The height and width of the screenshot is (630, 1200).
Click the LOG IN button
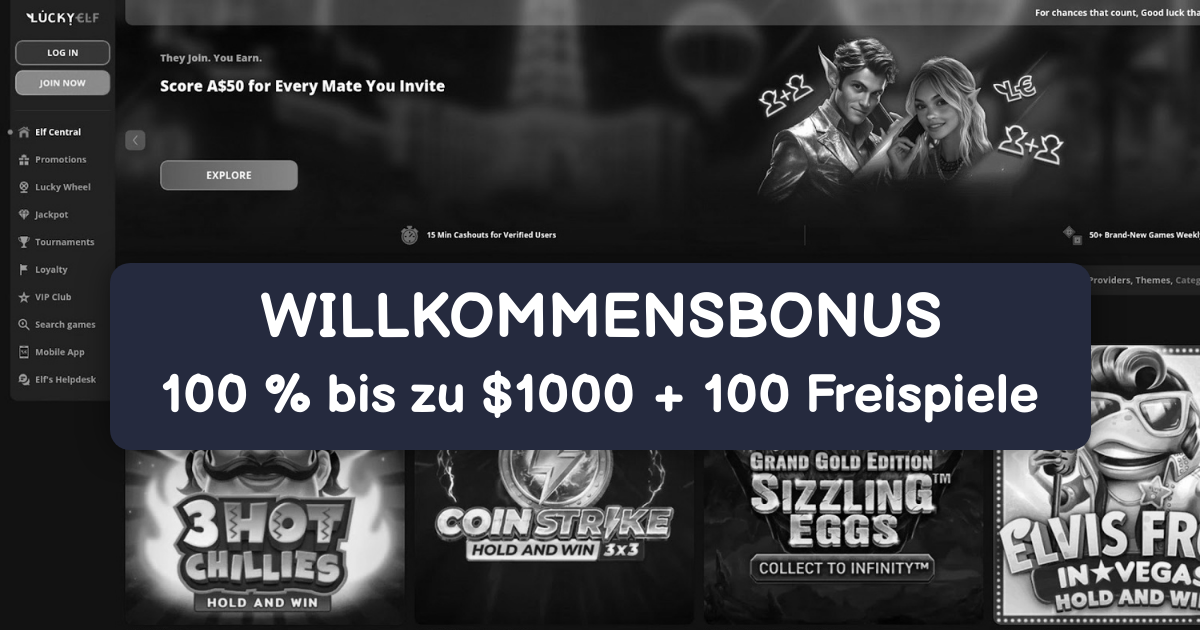point(62,53)
